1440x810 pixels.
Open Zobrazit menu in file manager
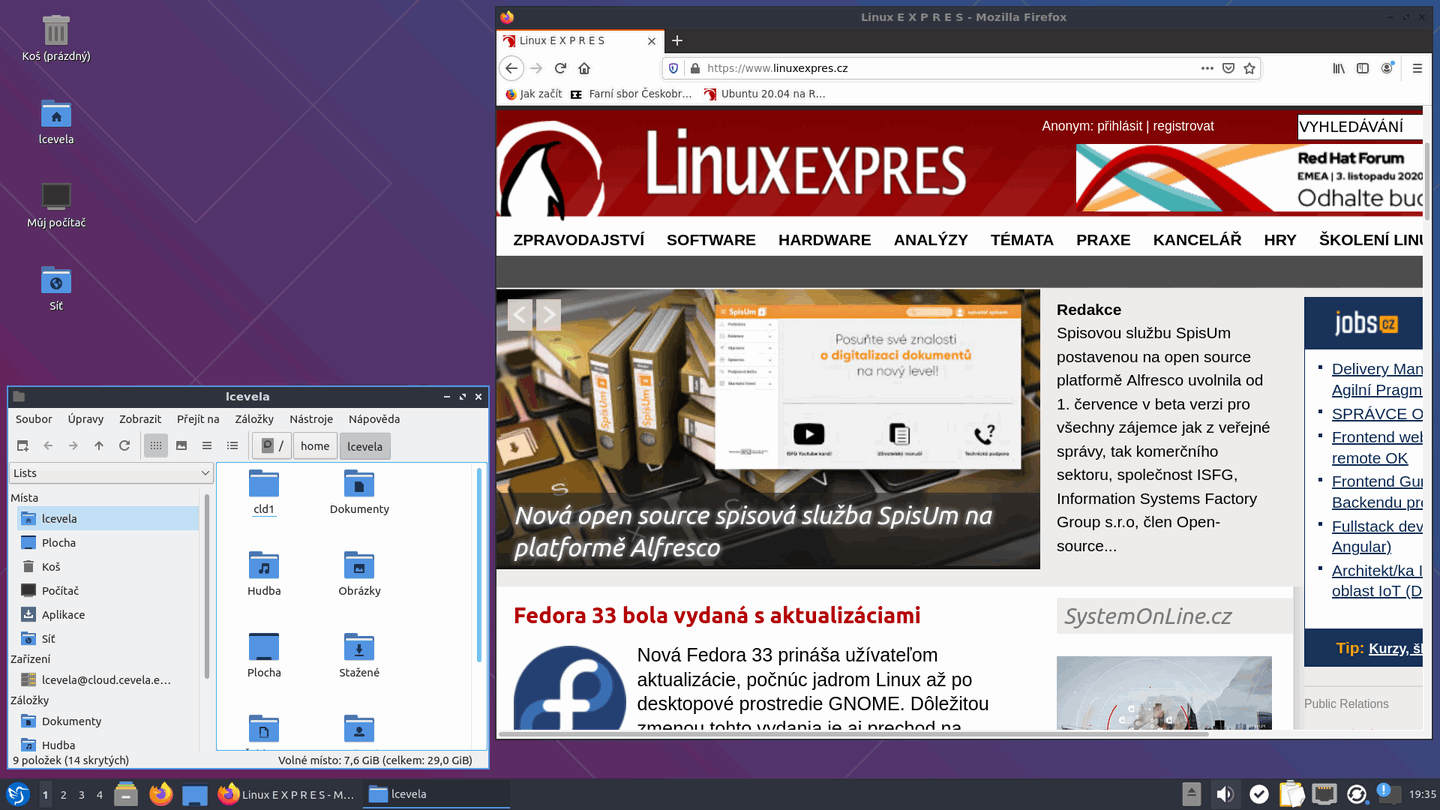click(140, 419)
